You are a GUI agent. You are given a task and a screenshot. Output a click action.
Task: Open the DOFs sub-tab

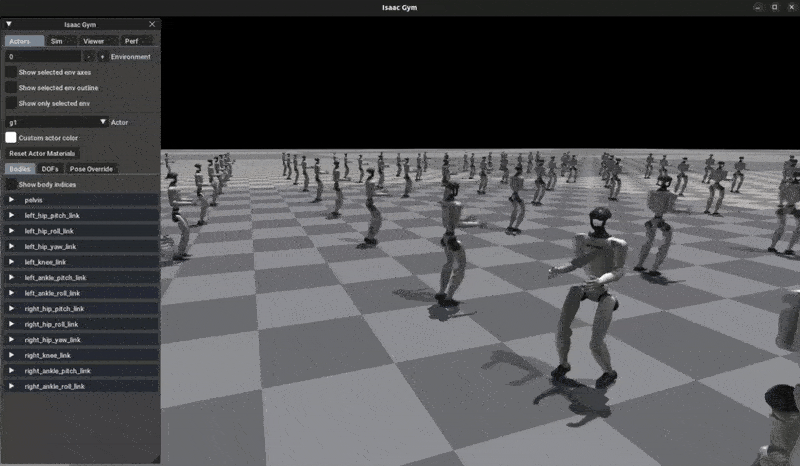click(50, 169)
